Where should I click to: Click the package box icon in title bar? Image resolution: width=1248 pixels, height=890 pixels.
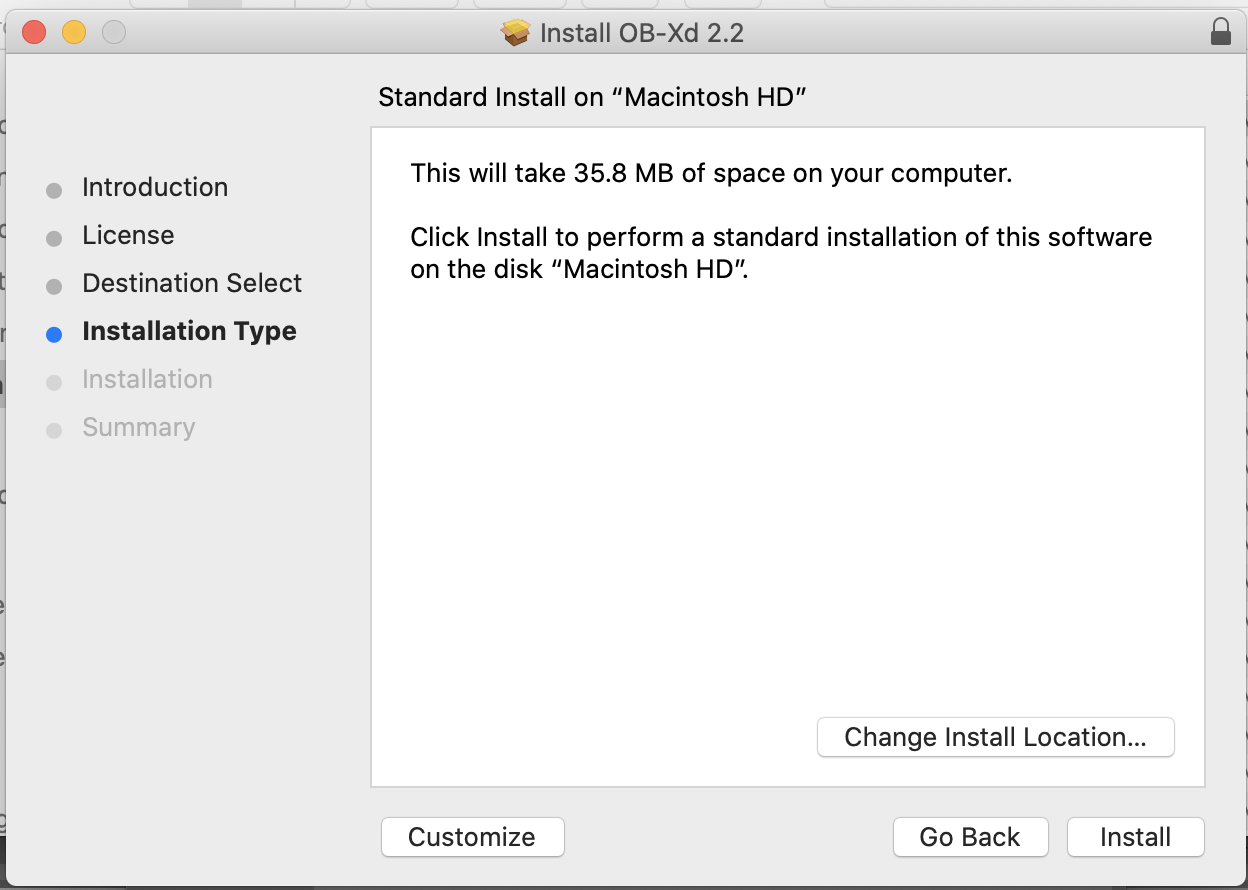click(x=515, y=33)
